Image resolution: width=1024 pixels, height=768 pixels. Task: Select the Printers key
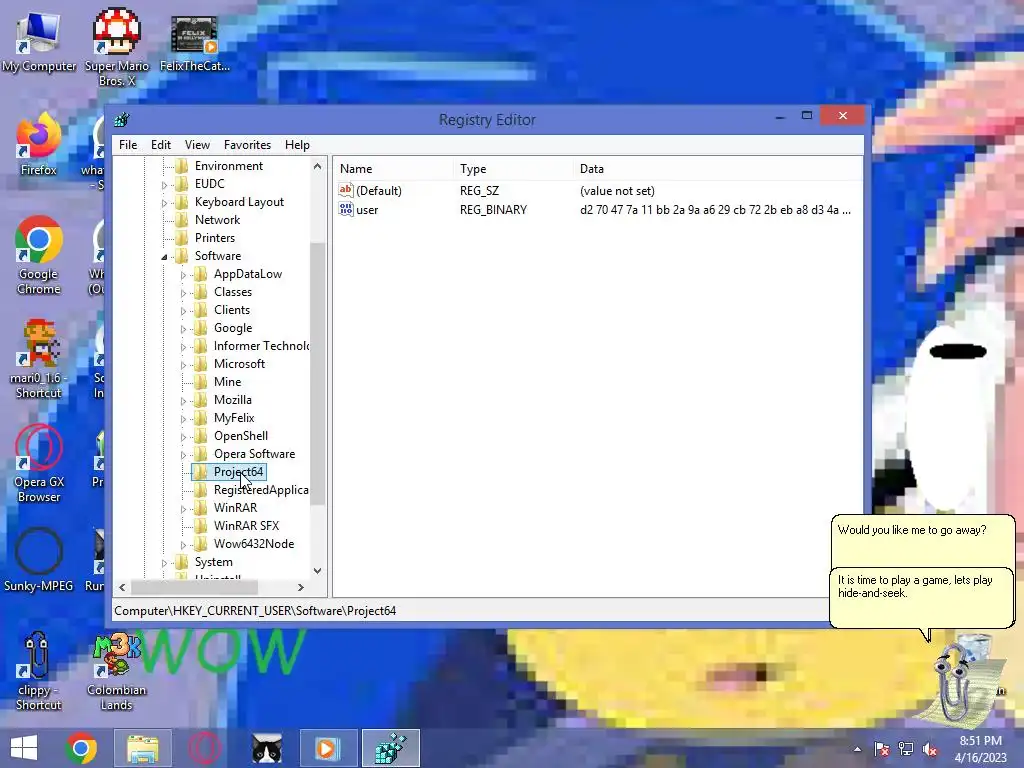(x=215, y=238)
